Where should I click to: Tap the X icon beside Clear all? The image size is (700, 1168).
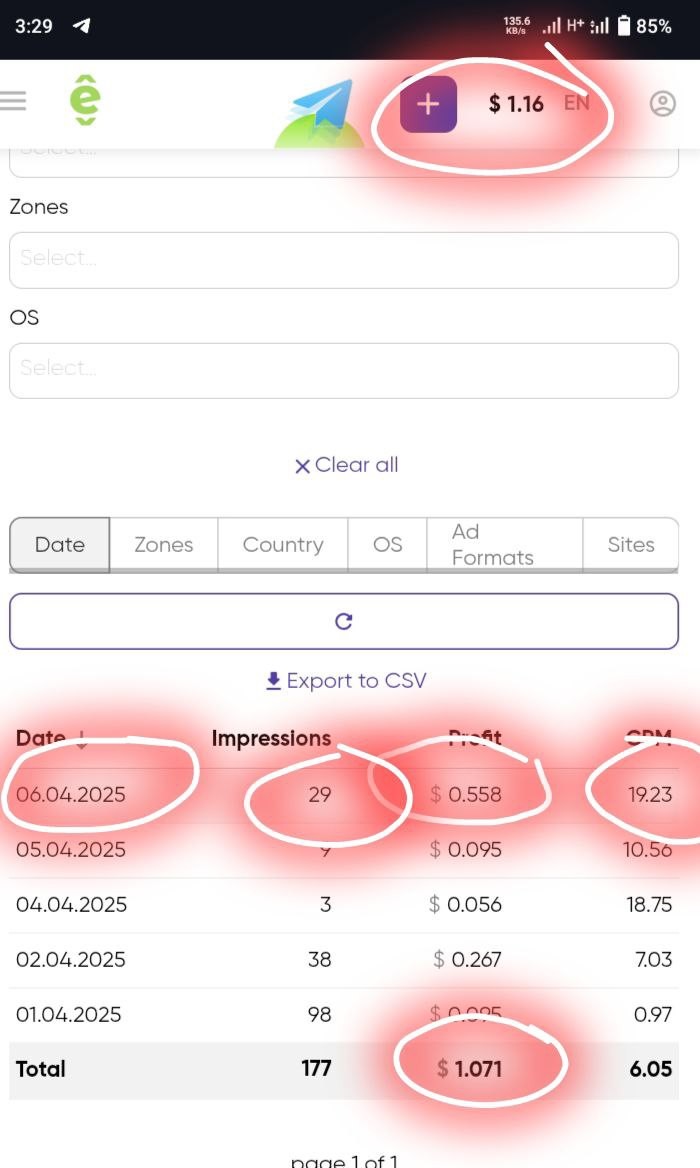(302, 466)
